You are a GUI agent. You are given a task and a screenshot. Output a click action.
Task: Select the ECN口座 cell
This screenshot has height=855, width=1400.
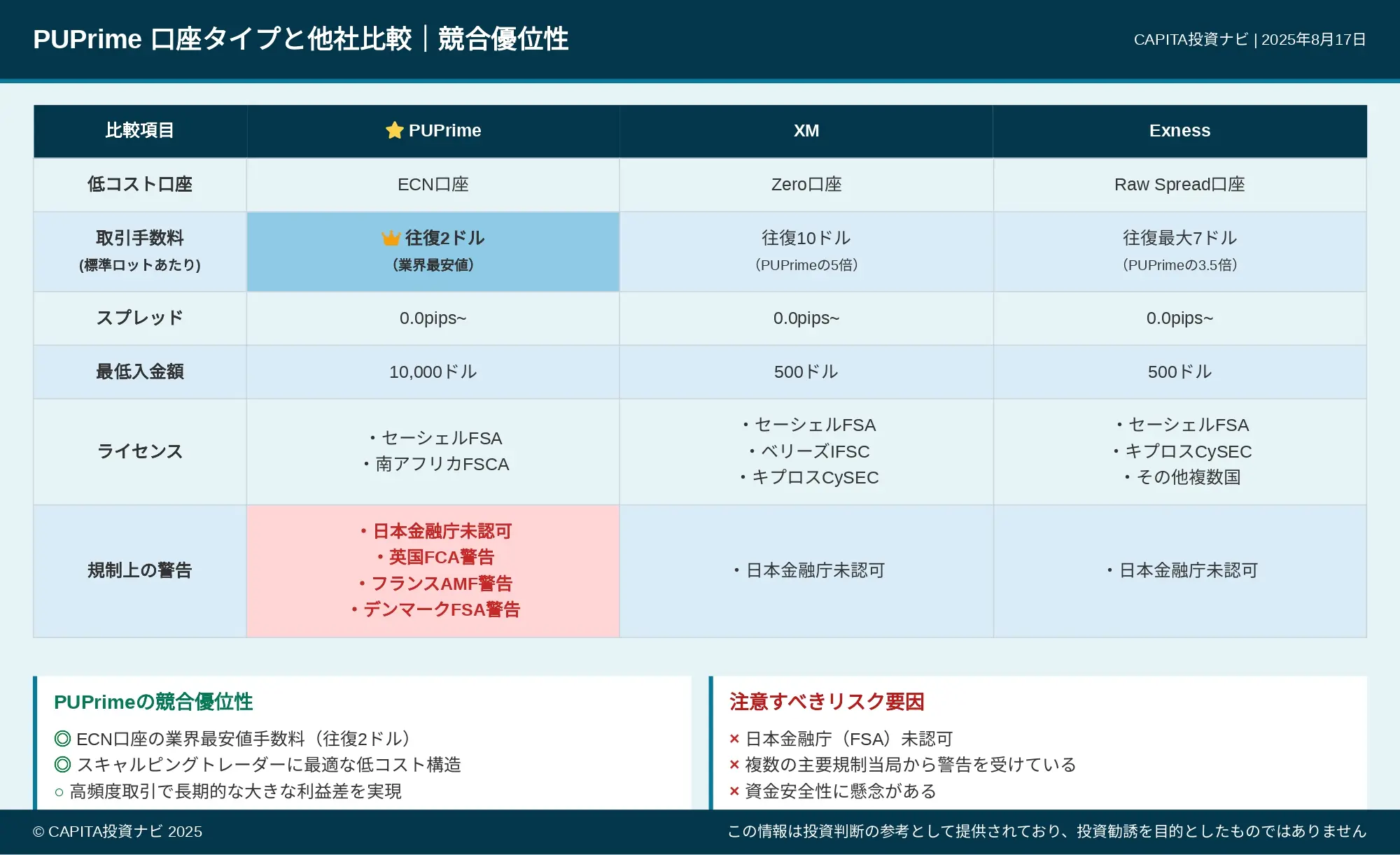tap(433, 185)
